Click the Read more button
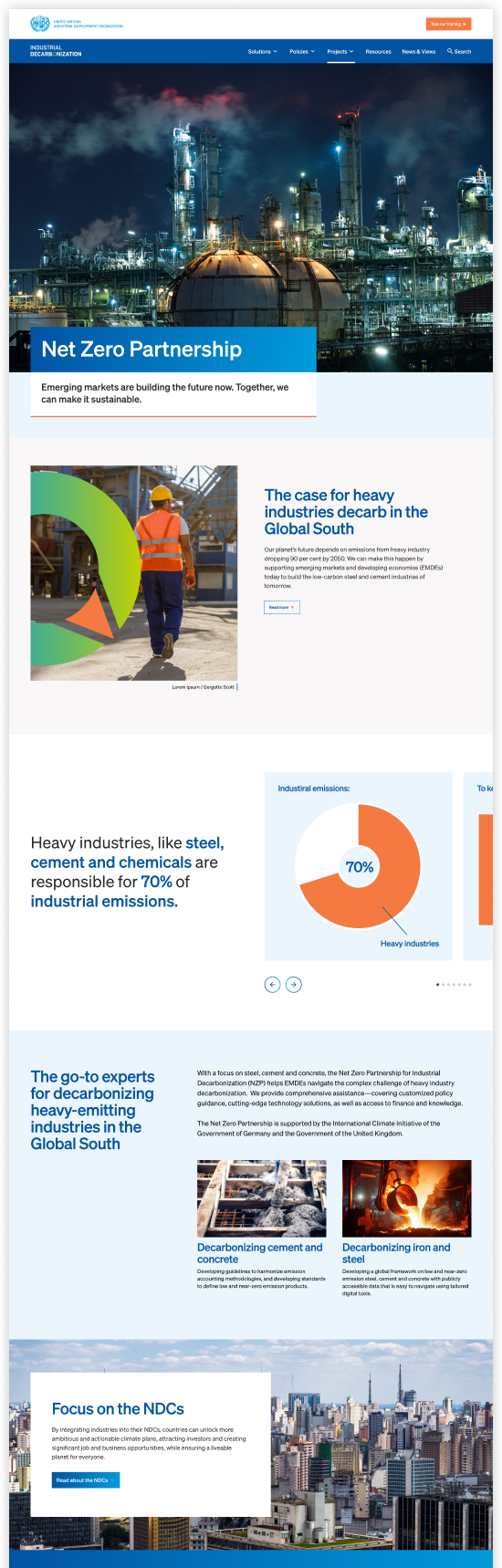Image resolution: width=502 pixels, height=1568 pixels. 282,607
